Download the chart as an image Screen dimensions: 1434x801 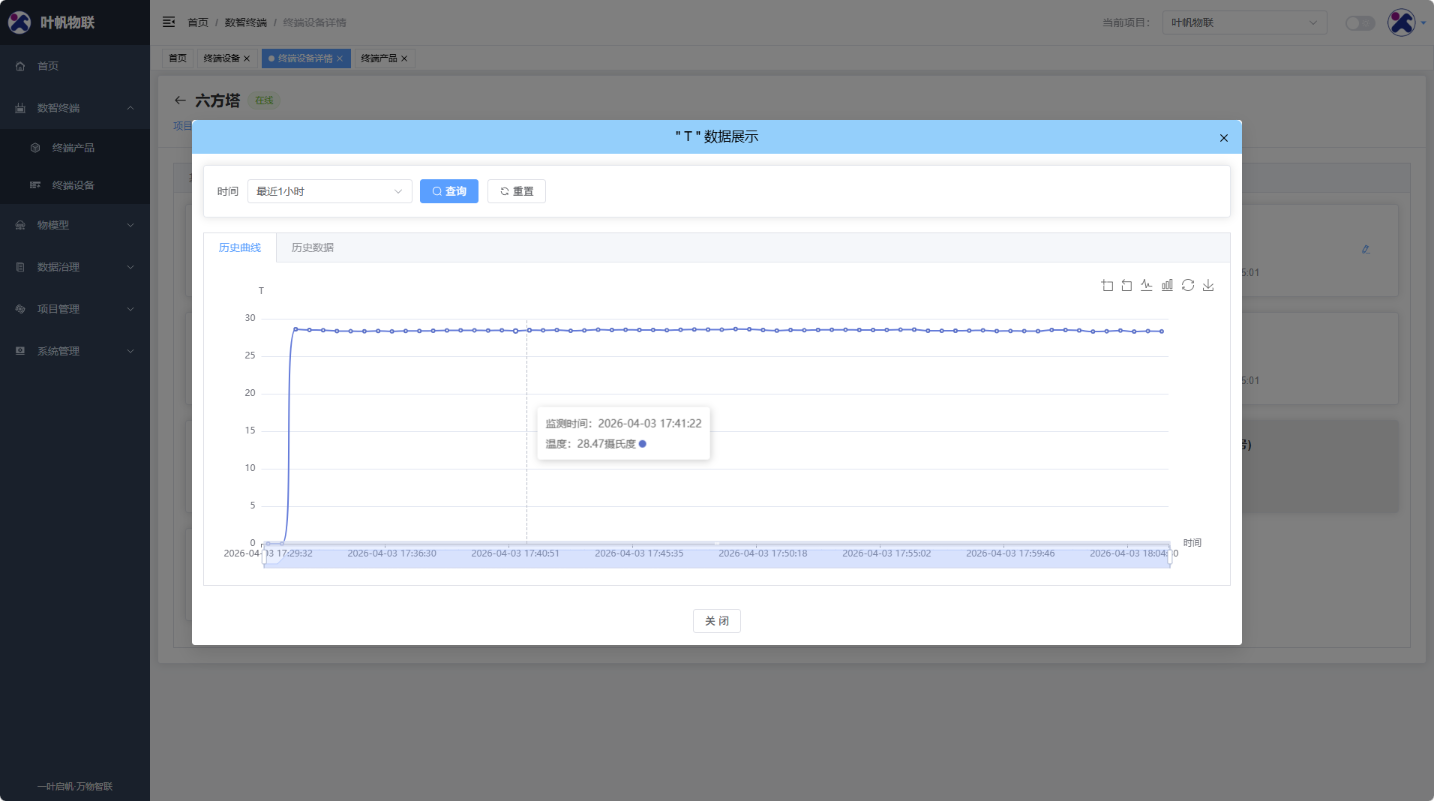coord(1208,285)
